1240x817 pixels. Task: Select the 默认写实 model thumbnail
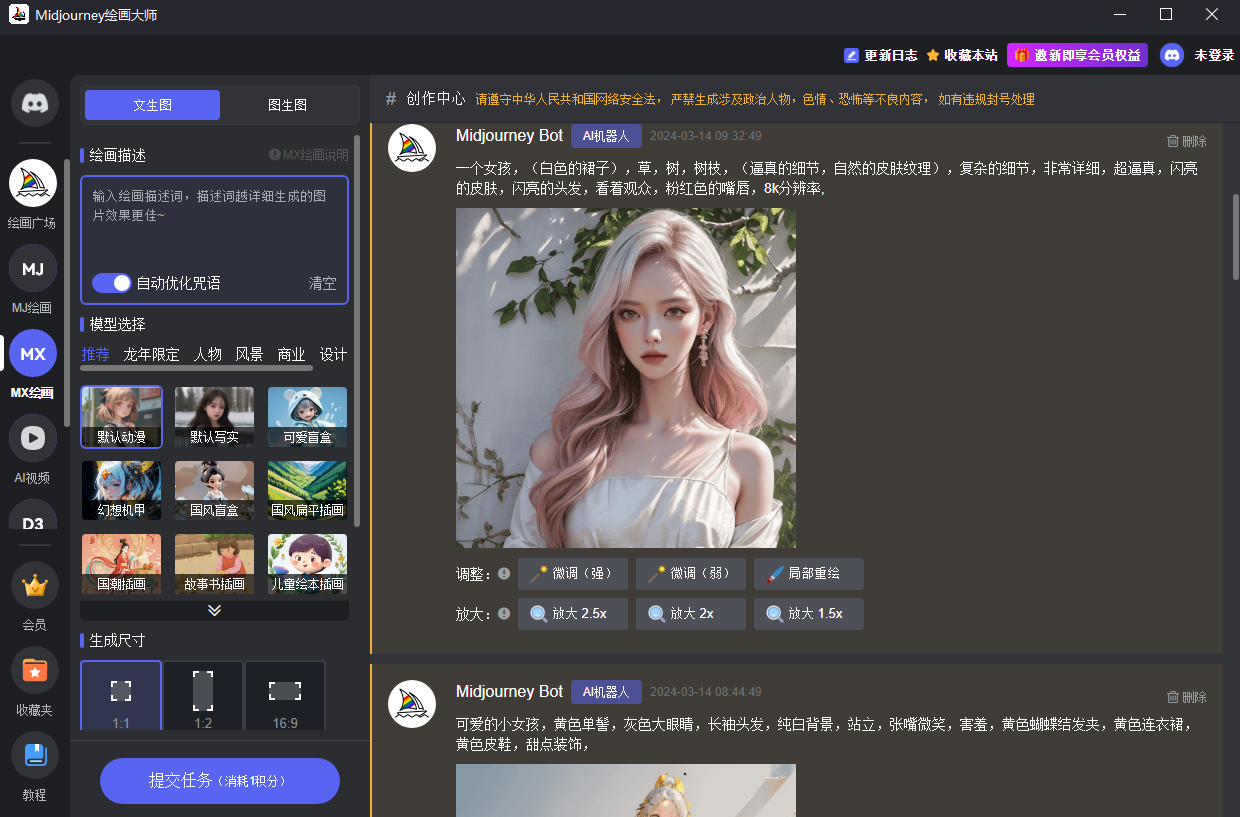pos(214,416)
